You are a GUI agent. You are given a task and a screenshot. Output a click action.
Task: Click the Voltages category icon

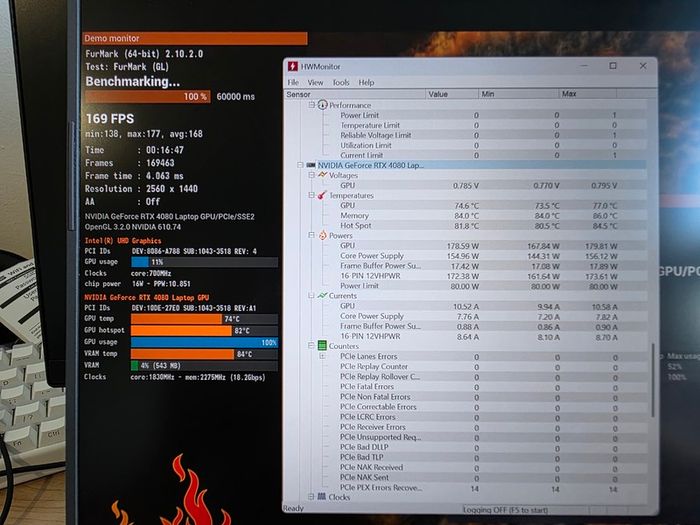pyautogui.click(x=322, y=175)
